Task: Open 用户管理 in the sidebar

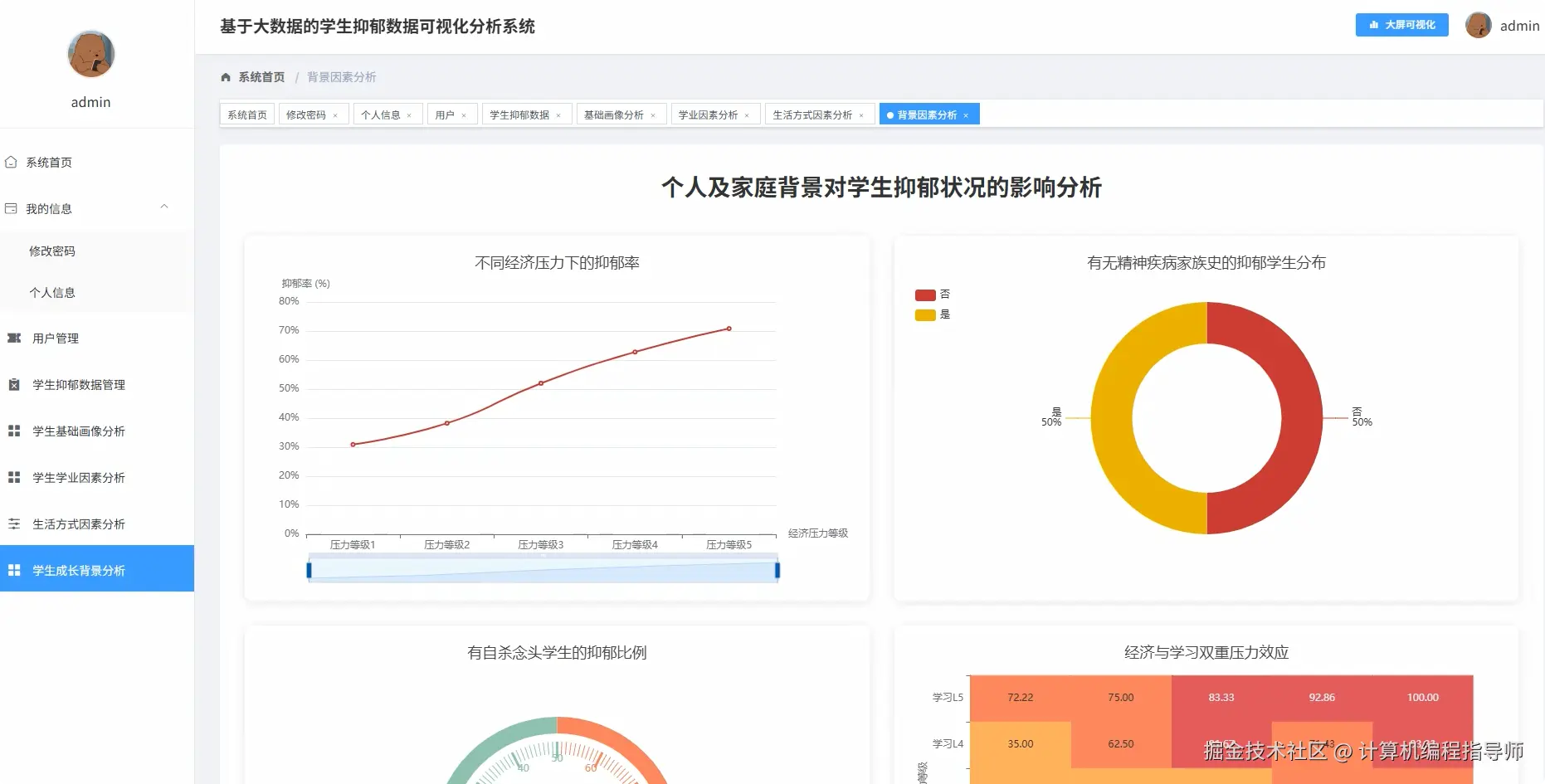Action: click(97, 338)
